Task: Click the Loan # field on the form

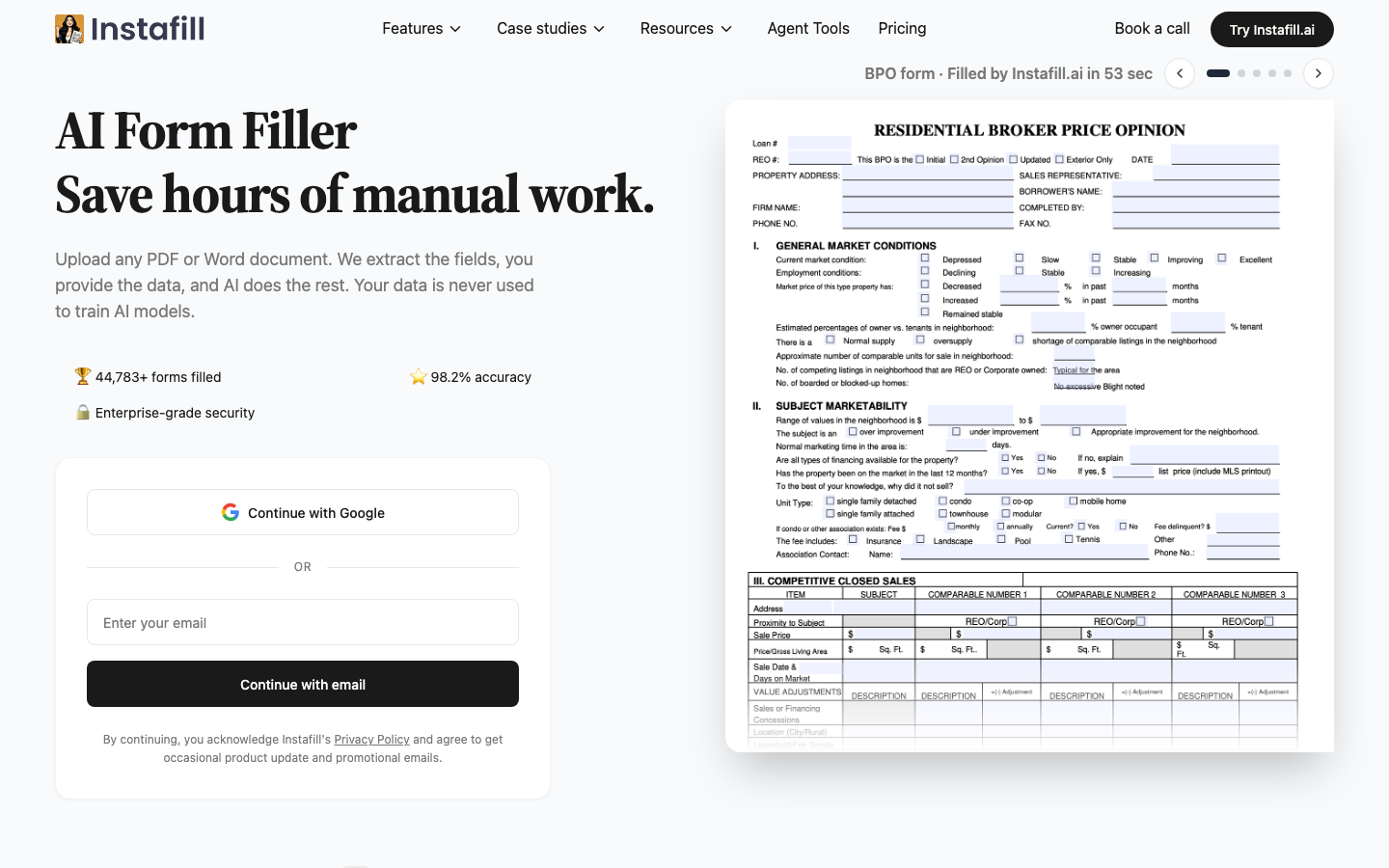Action: [819, 143]
